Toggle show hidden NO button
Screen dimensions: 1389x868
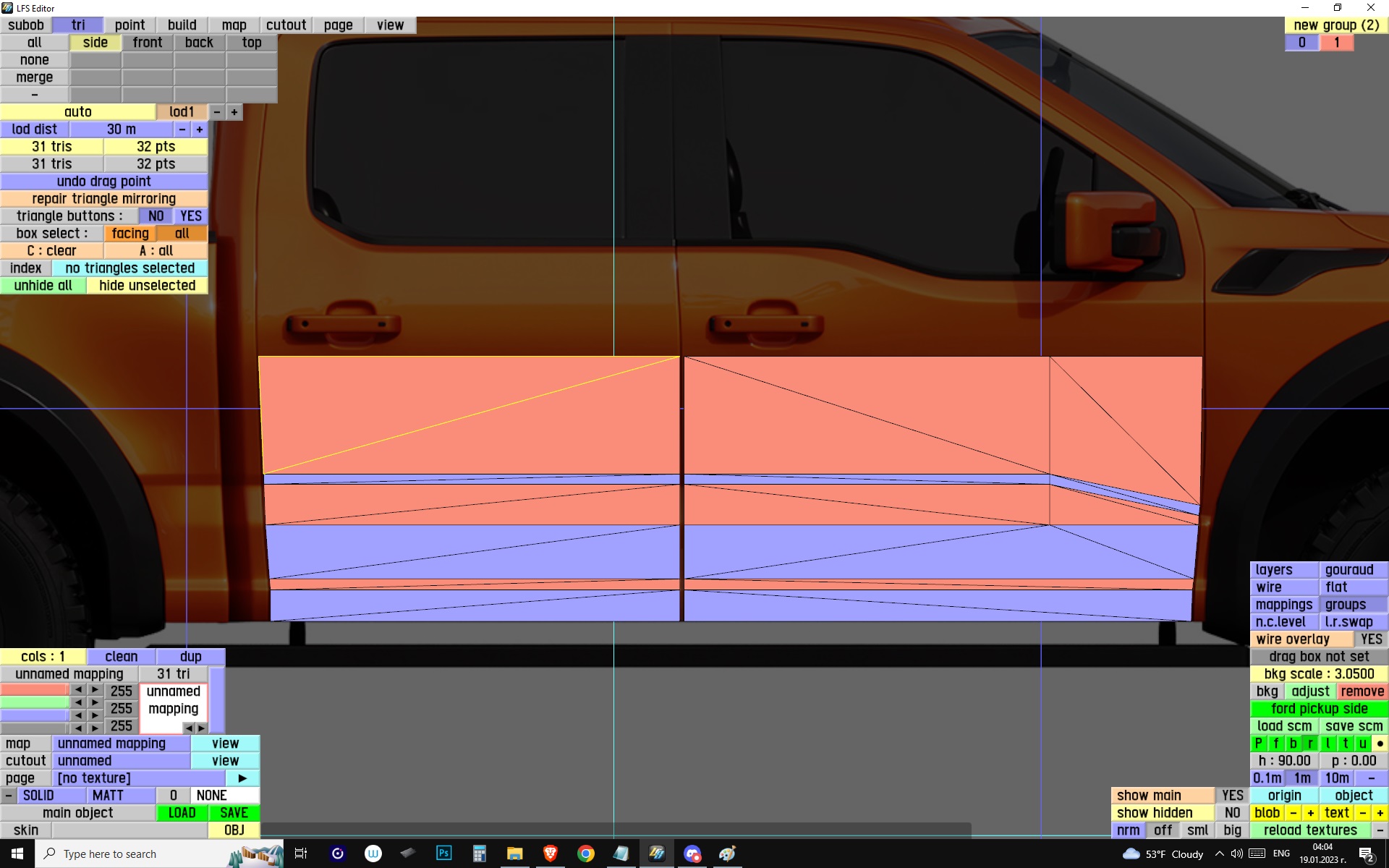point(1232,813)
